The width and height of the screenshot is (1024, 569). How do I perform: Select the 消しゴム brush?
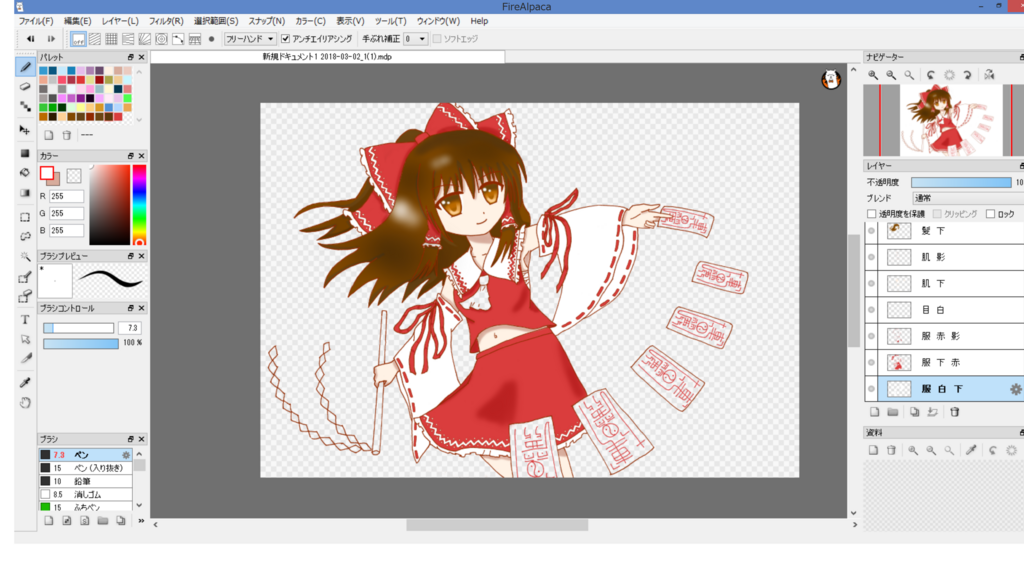coord(86,495)
